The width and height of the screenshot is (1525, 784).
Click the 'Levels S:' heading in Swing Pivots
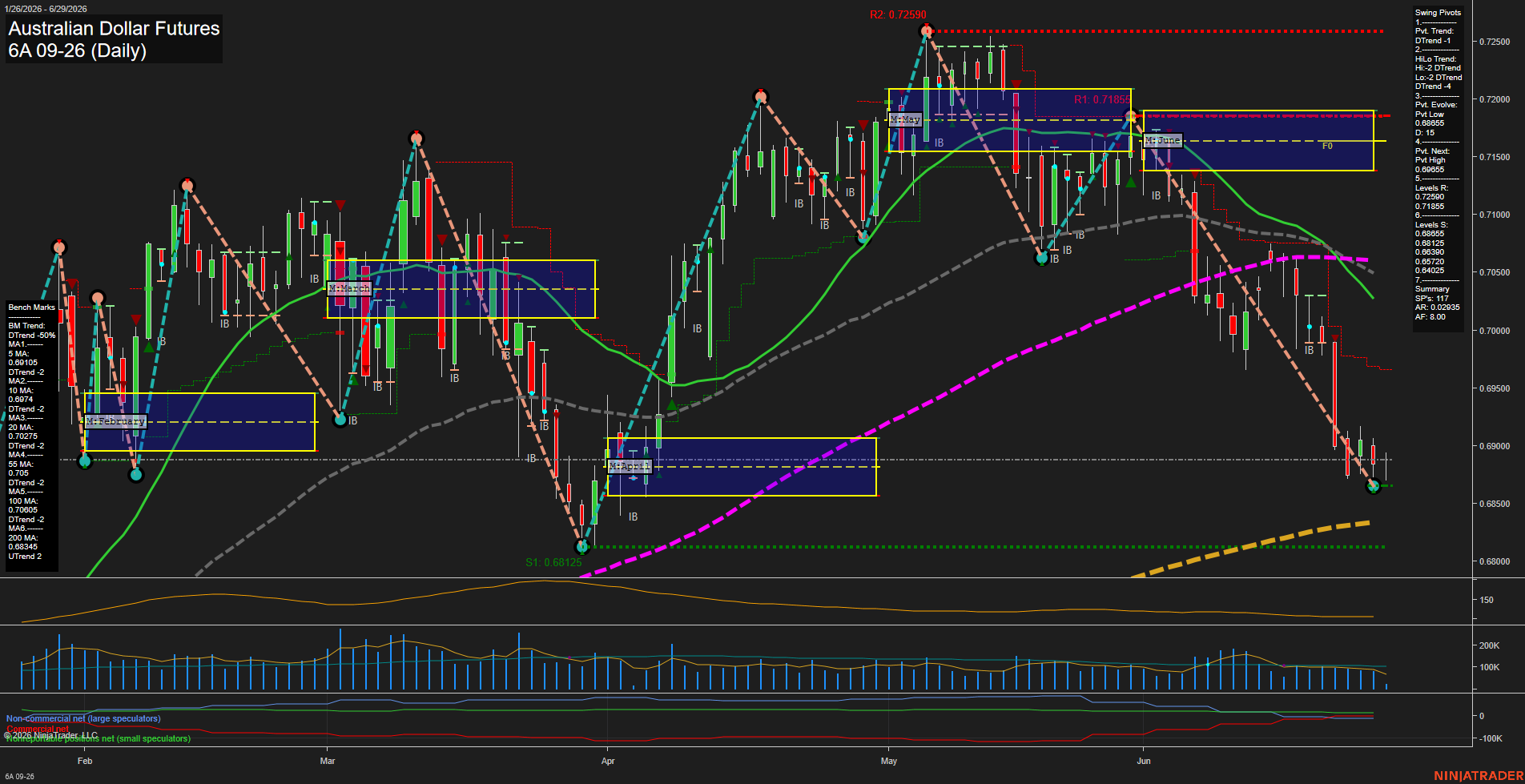point(1432,225)
